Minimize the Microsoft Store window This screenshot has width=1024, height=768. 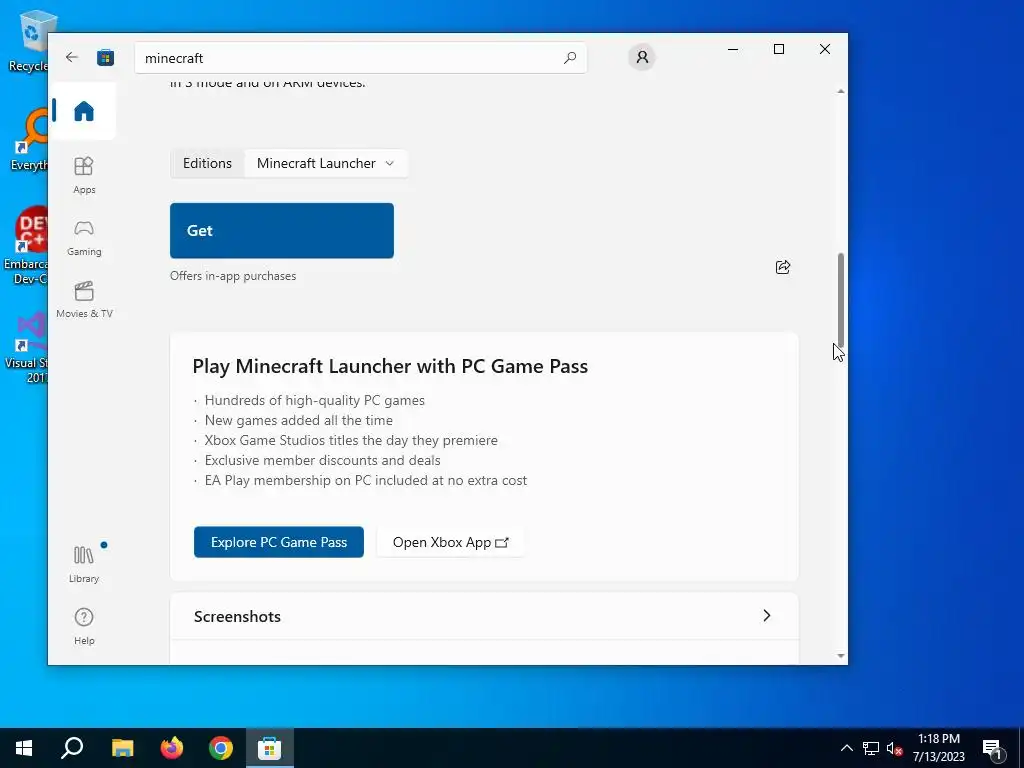click(733, 49)
